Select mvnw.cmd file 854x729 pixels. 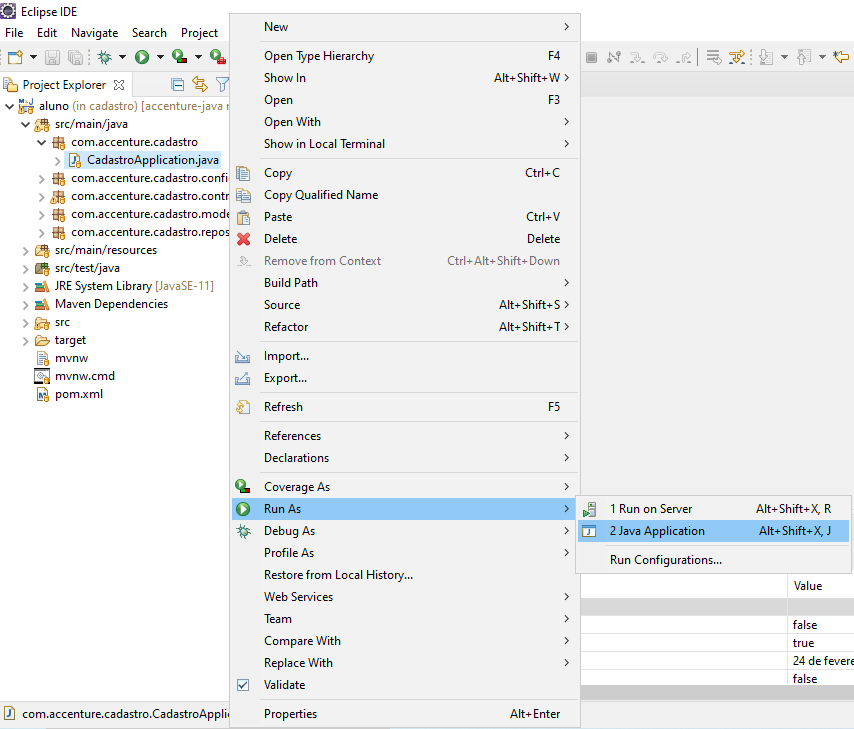[x=84, y=376]
